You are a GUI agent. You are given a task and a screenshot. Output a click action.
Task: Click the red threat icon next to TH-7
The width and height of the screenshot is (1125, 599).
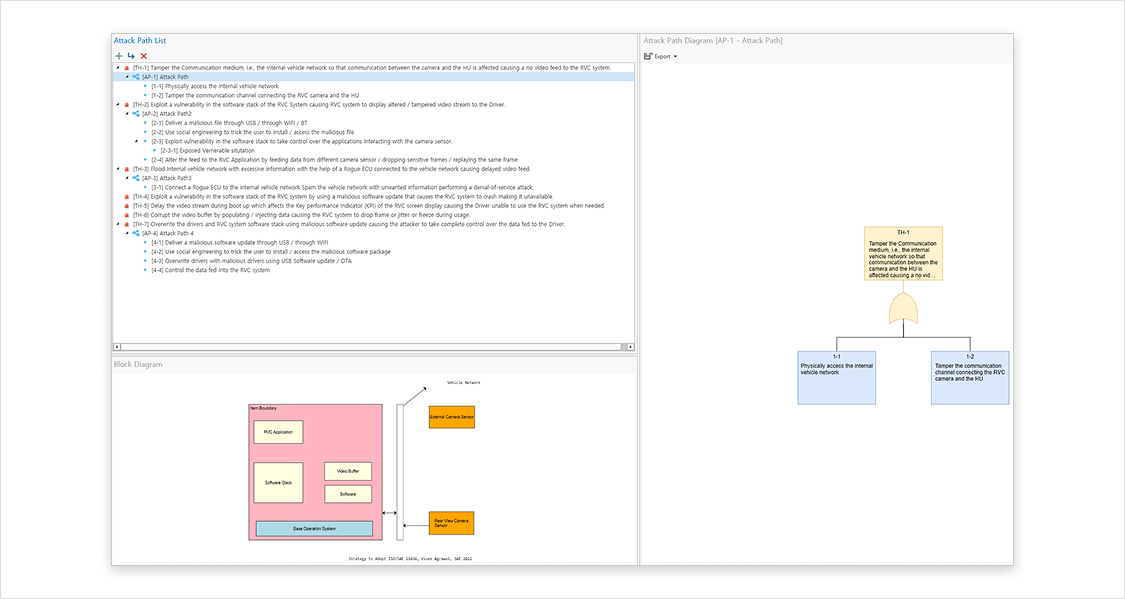click(x=127, y=225)
